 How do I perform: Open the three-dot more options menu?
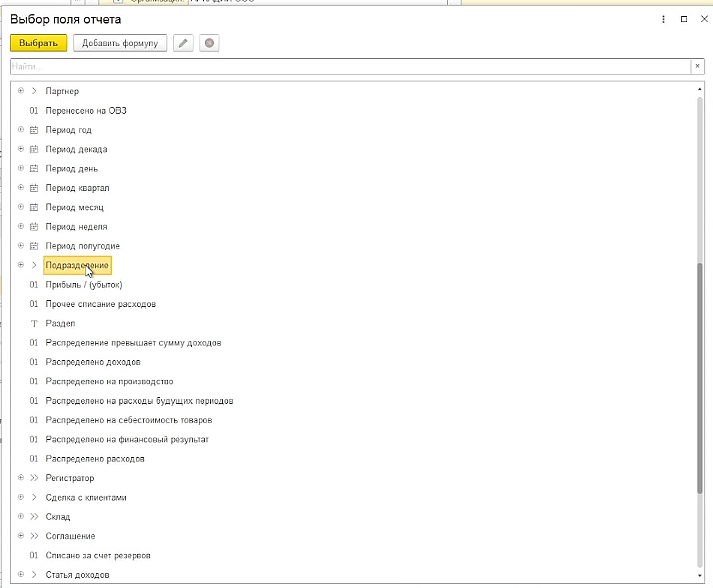coord(663,19)
